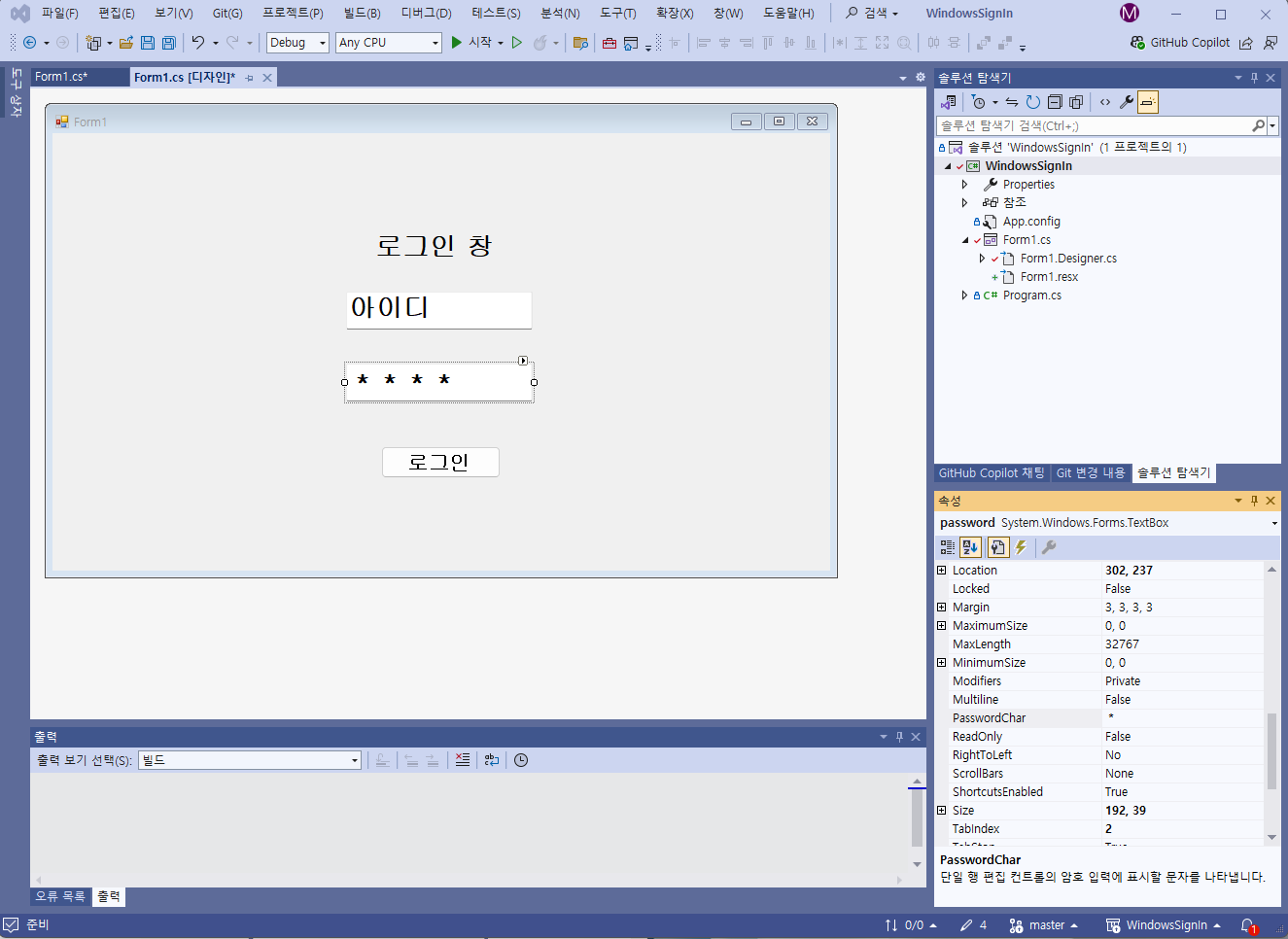Expand the 참조 references node
The image size is (1288, 939).
[x=964, y=203]
